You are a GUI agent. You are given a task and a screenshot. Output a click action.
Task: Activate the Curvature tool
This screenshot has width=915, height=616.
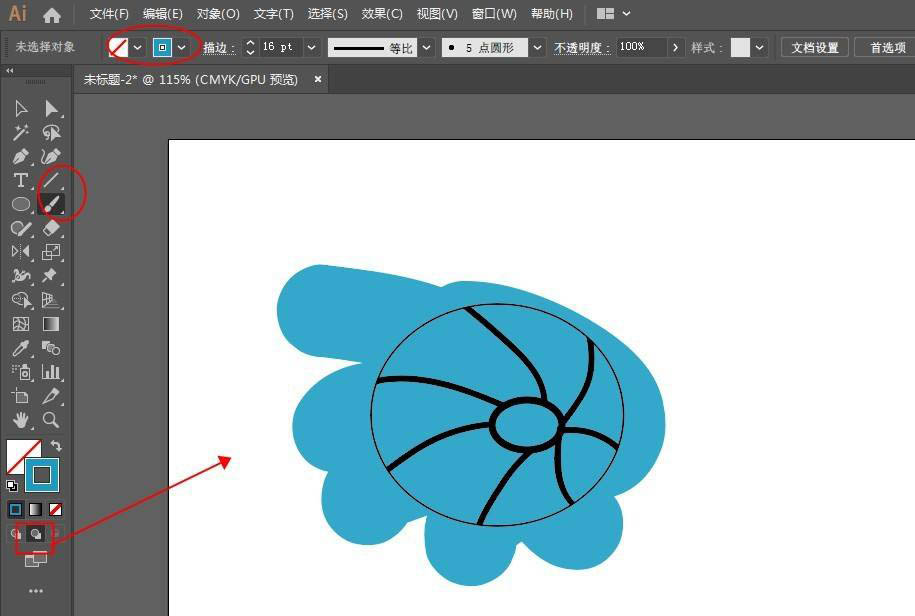(x=51, y=156)
